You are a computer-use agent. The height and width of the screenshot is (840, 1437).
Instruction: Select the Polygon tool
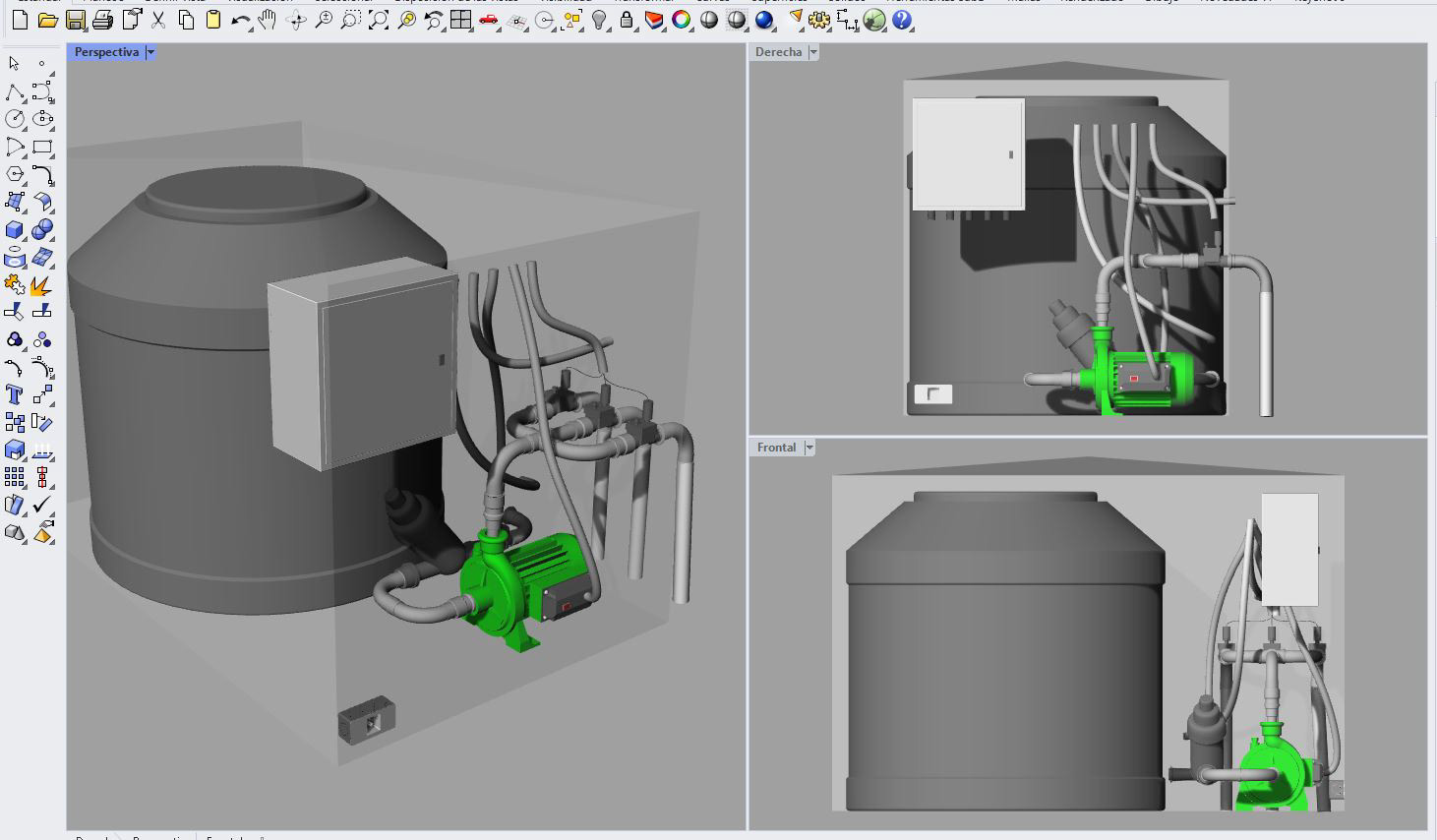click(x=14, y=174)
